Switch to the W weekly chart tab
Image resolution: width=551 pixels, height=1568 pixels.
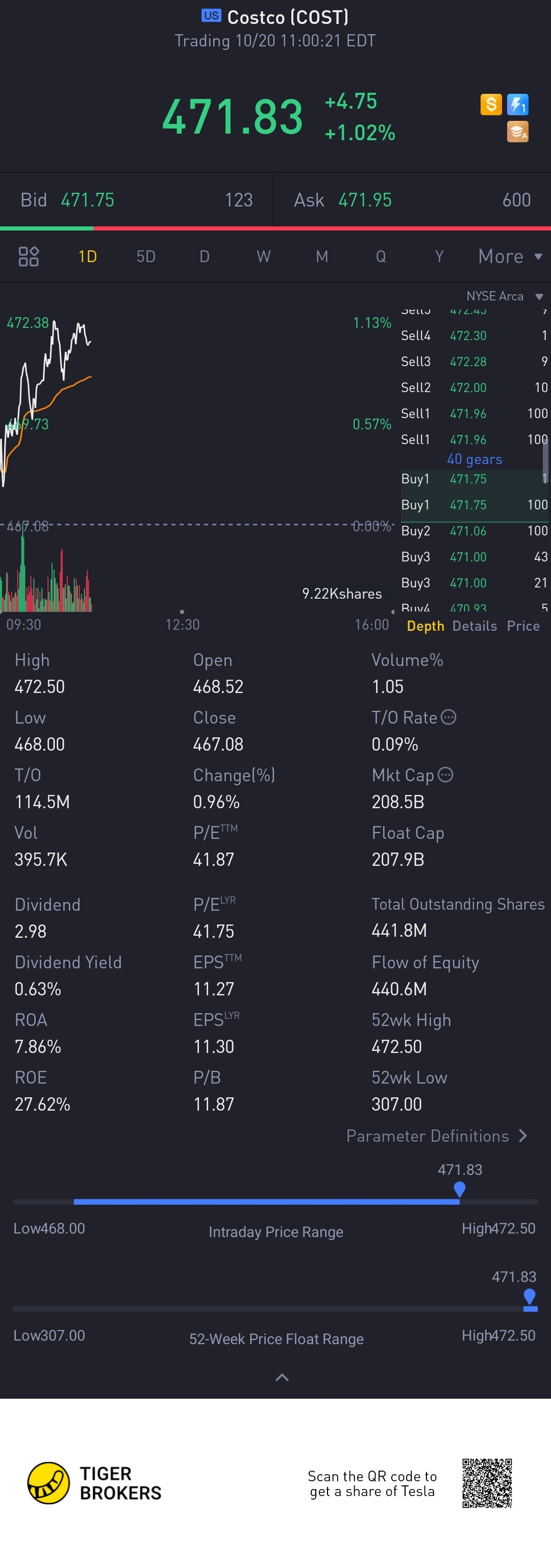pos(264,256)
